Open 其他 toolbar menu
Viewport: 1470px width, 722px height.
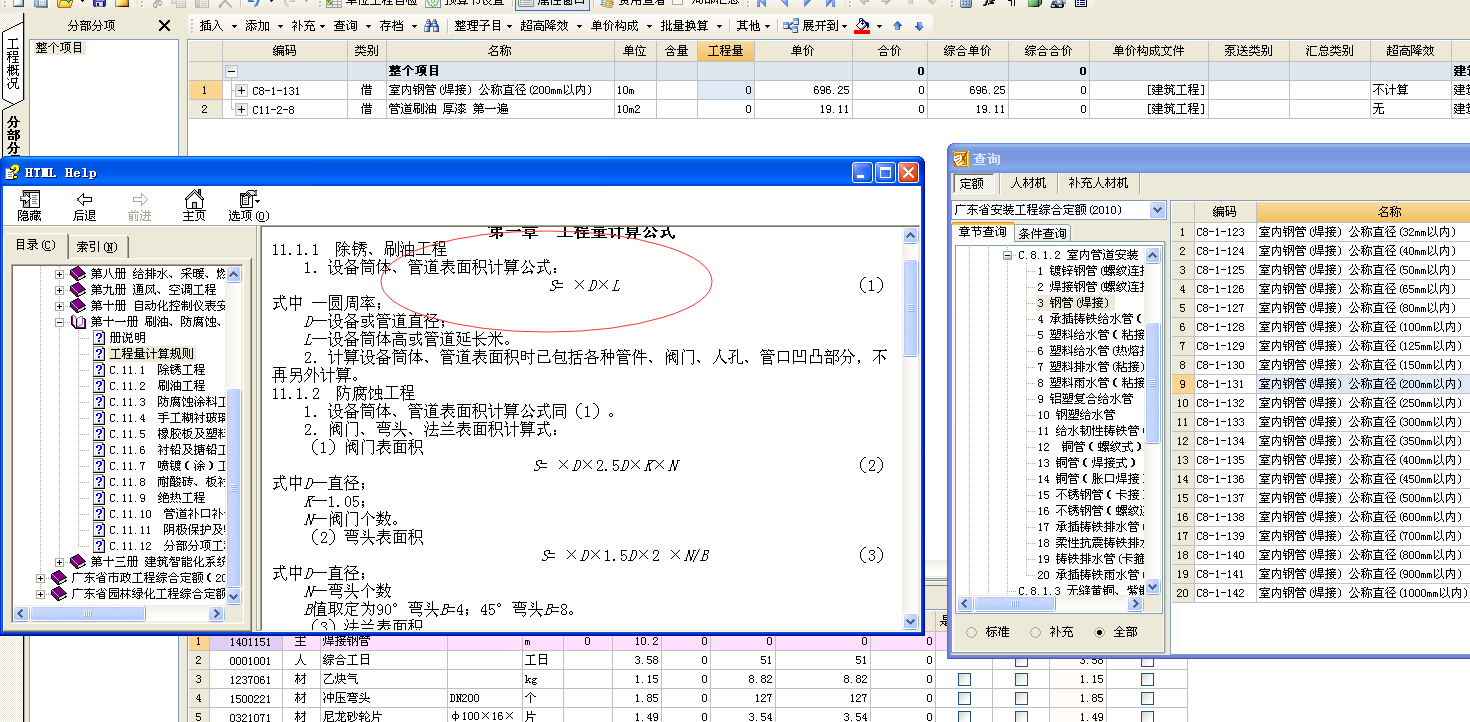coord(753,26)
